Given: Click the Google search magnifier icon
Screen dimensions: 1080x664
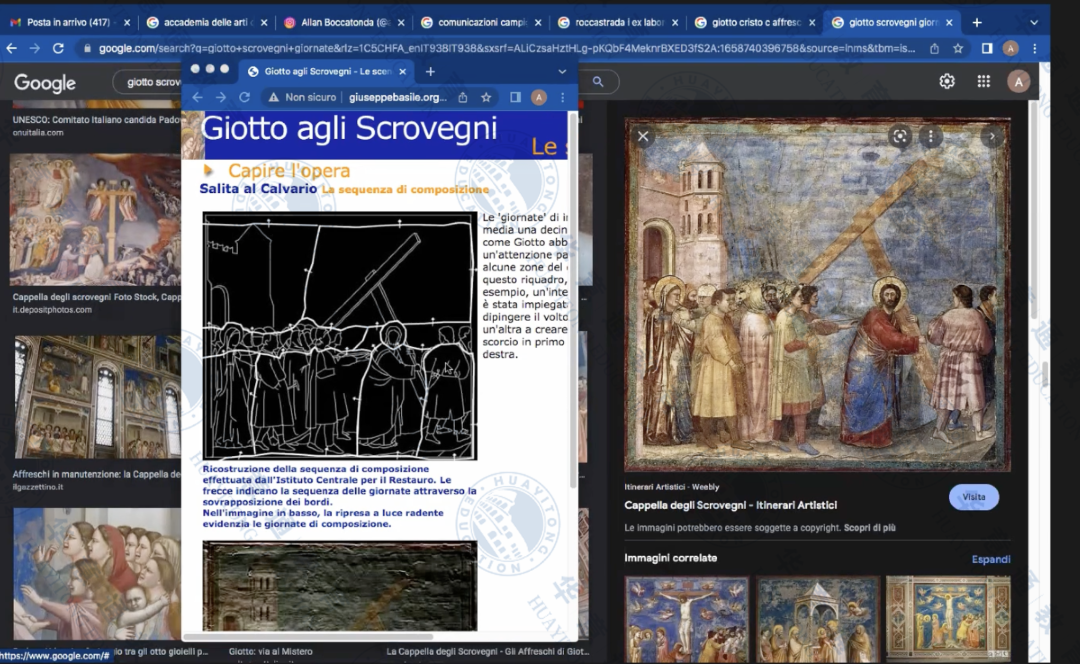Looking at the screenshot, I should tap(598, 81).
